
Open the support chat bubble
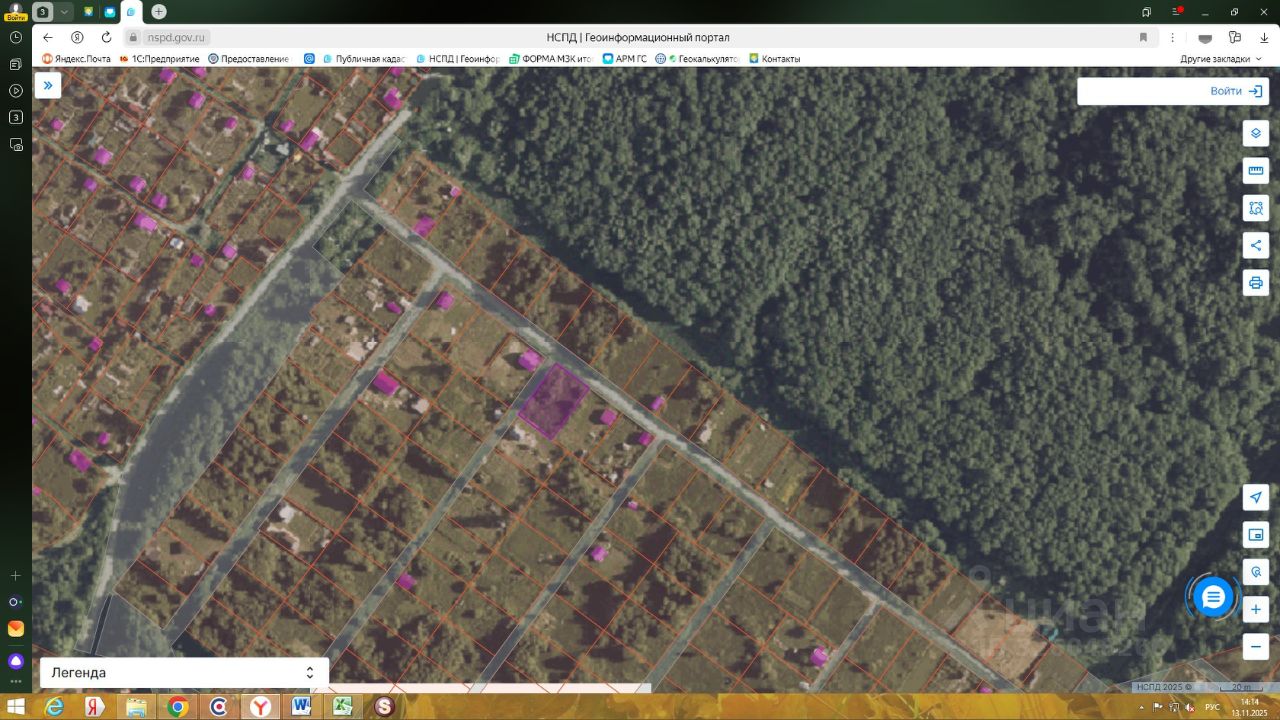(x=1213, y=597)
